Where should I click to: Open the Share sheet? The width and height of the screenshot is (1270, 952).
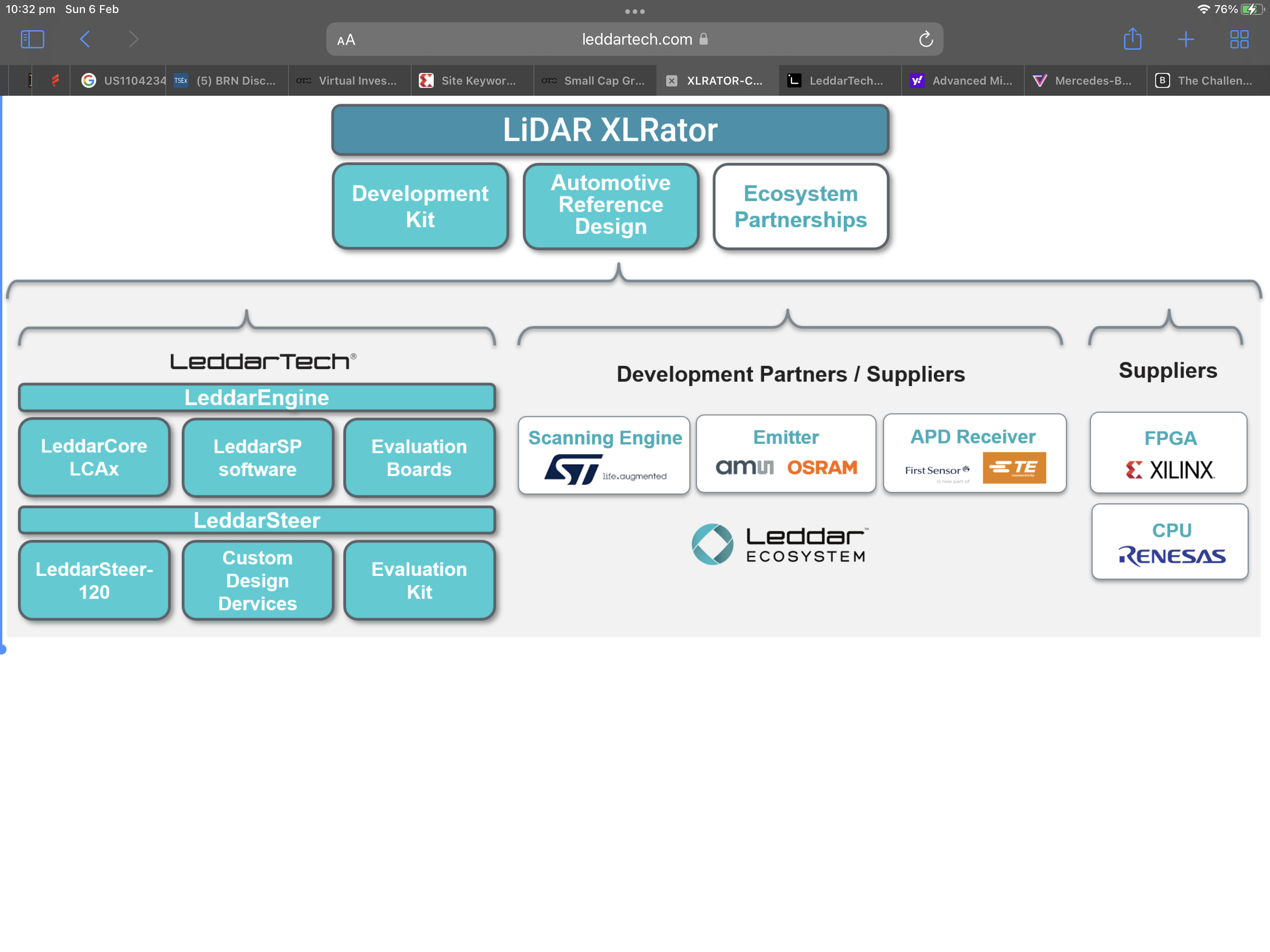coord(1132,39)
